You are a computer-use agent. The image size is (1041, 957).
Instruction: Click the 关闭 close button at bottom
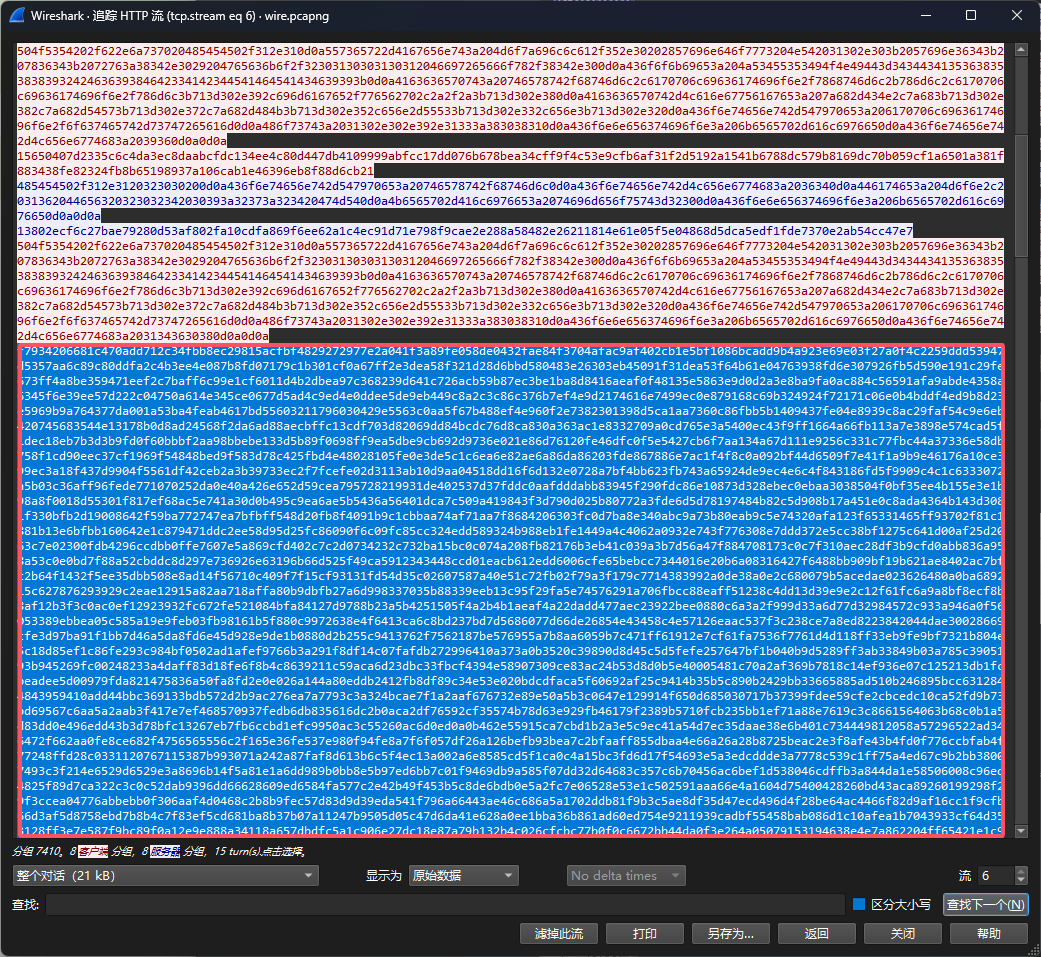(903, 933)
